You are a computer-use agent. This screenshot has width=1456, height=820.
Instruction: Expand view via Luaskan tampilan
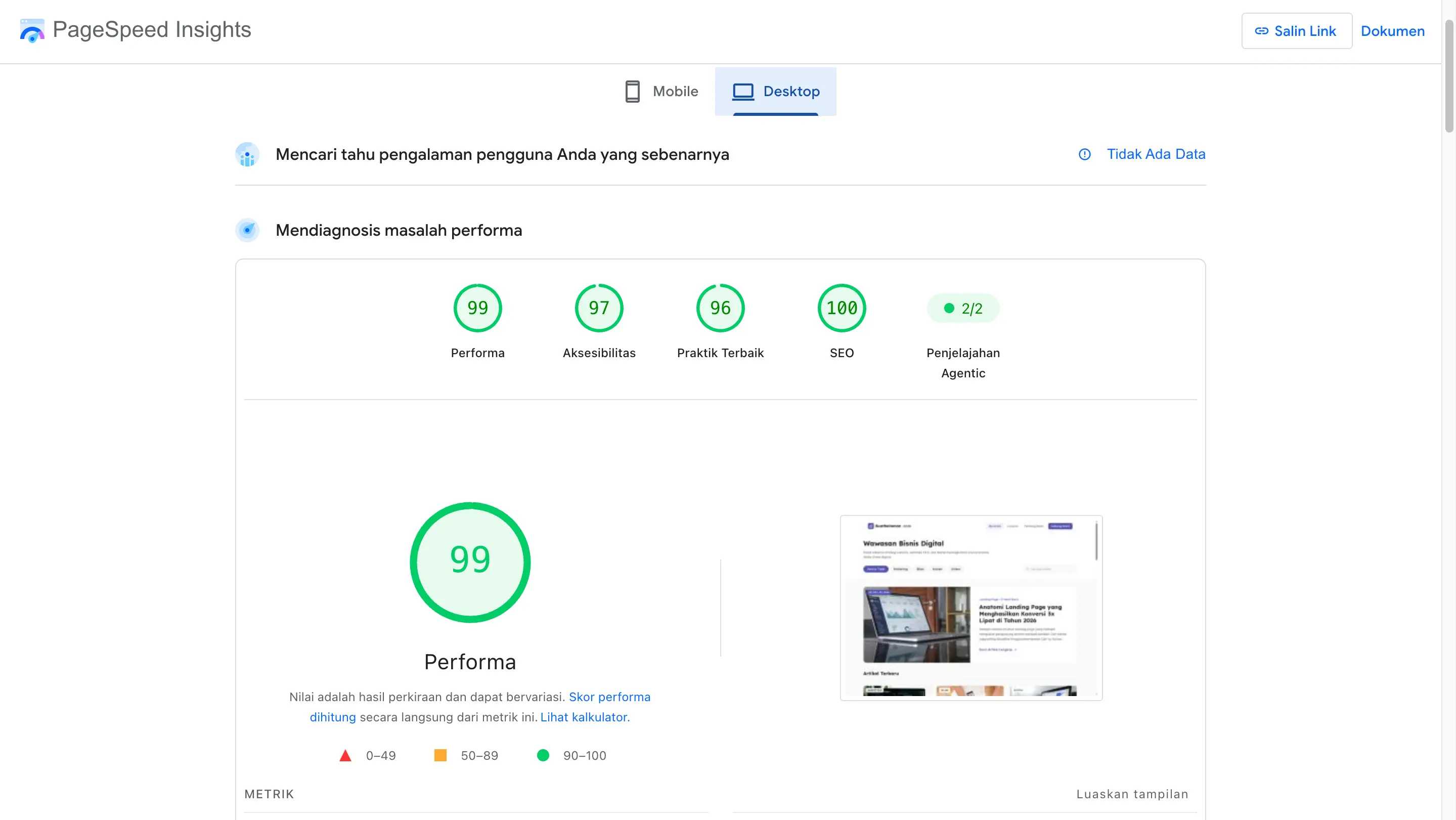pos(1131,794)
